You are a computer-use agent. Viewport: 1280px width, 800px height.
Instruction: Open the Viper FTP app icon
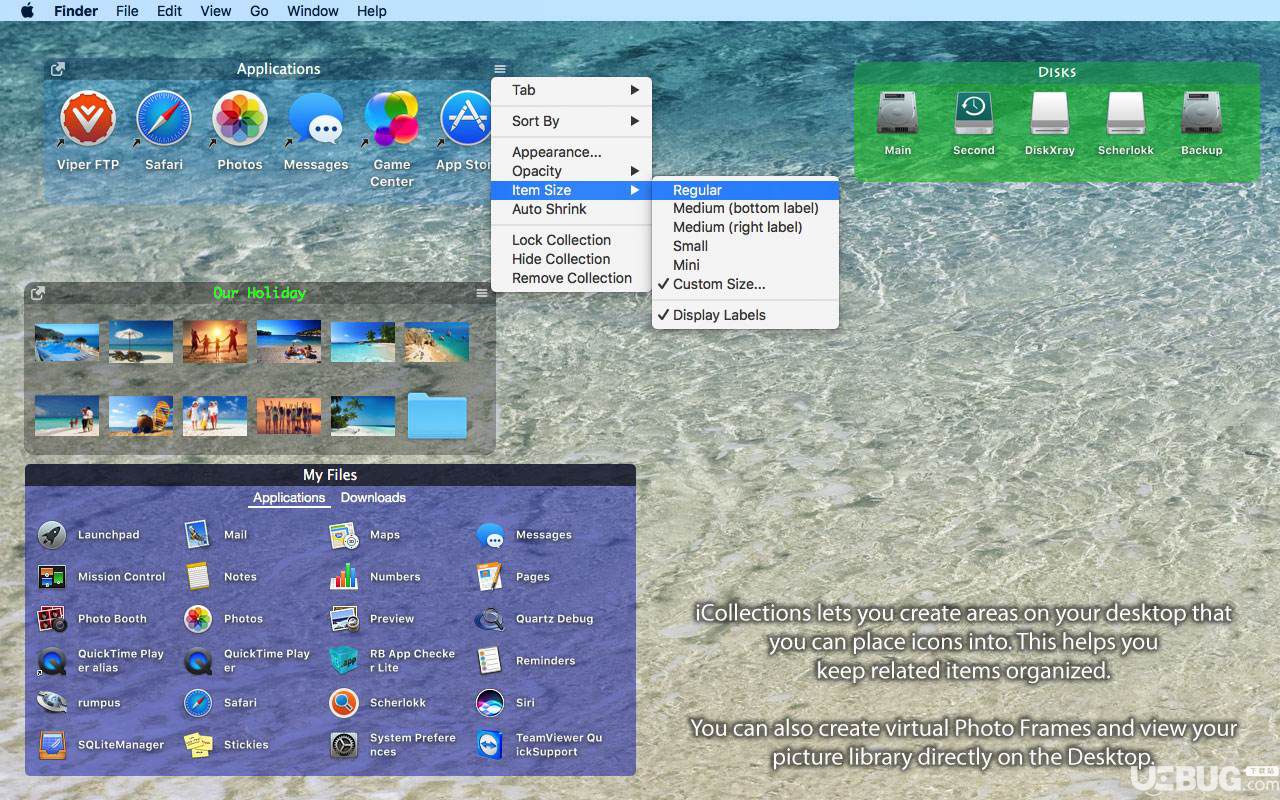(88, 118)
